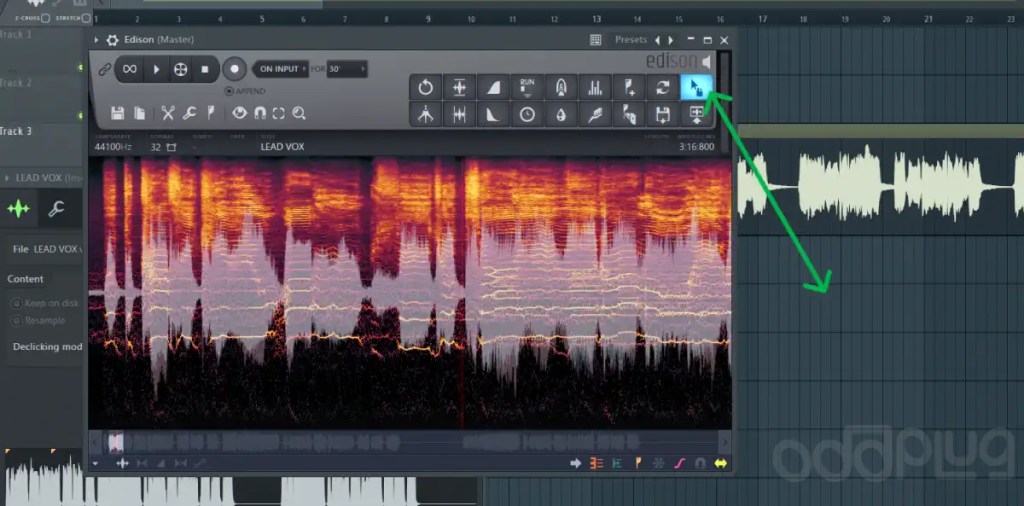Toggle the STRETCH checkbox
The height and width of the screenshot is (506, 1024).
[86, 18]
